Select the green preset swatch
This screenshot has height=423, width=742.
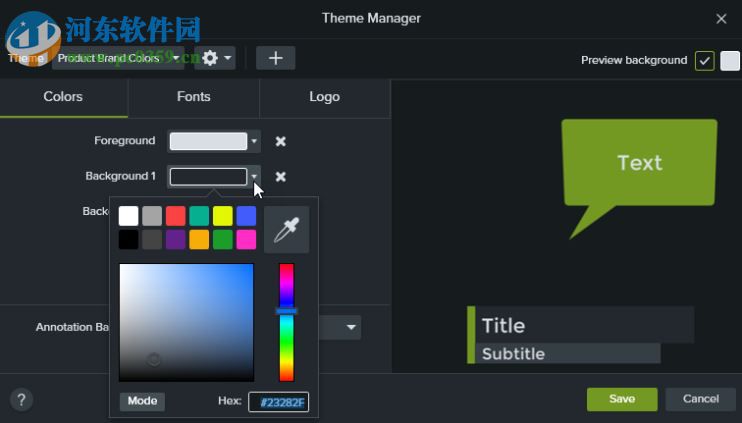point(223,239)
